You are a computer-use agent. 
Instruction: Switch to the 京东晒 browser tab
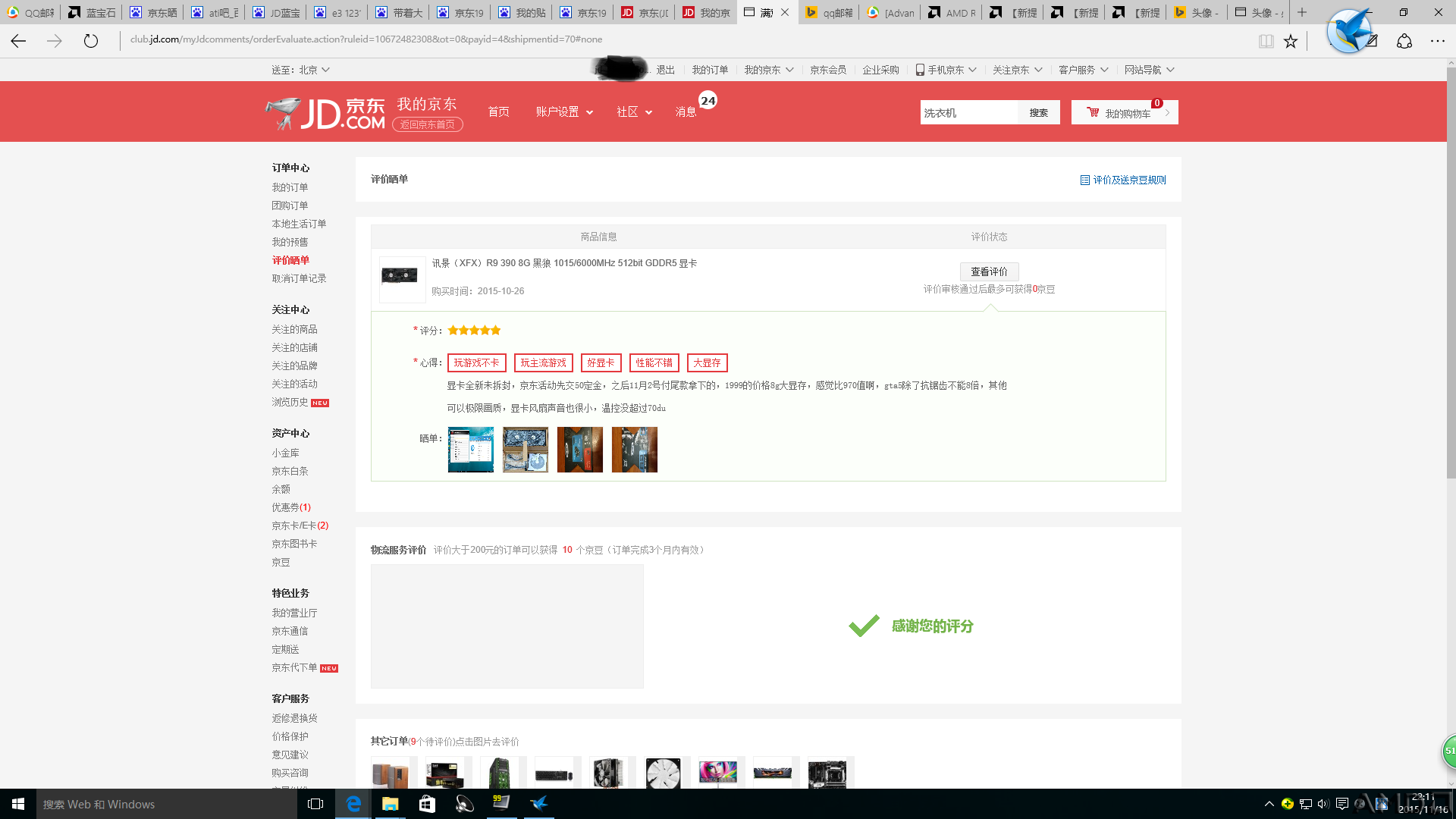click(x=153, y=12)
